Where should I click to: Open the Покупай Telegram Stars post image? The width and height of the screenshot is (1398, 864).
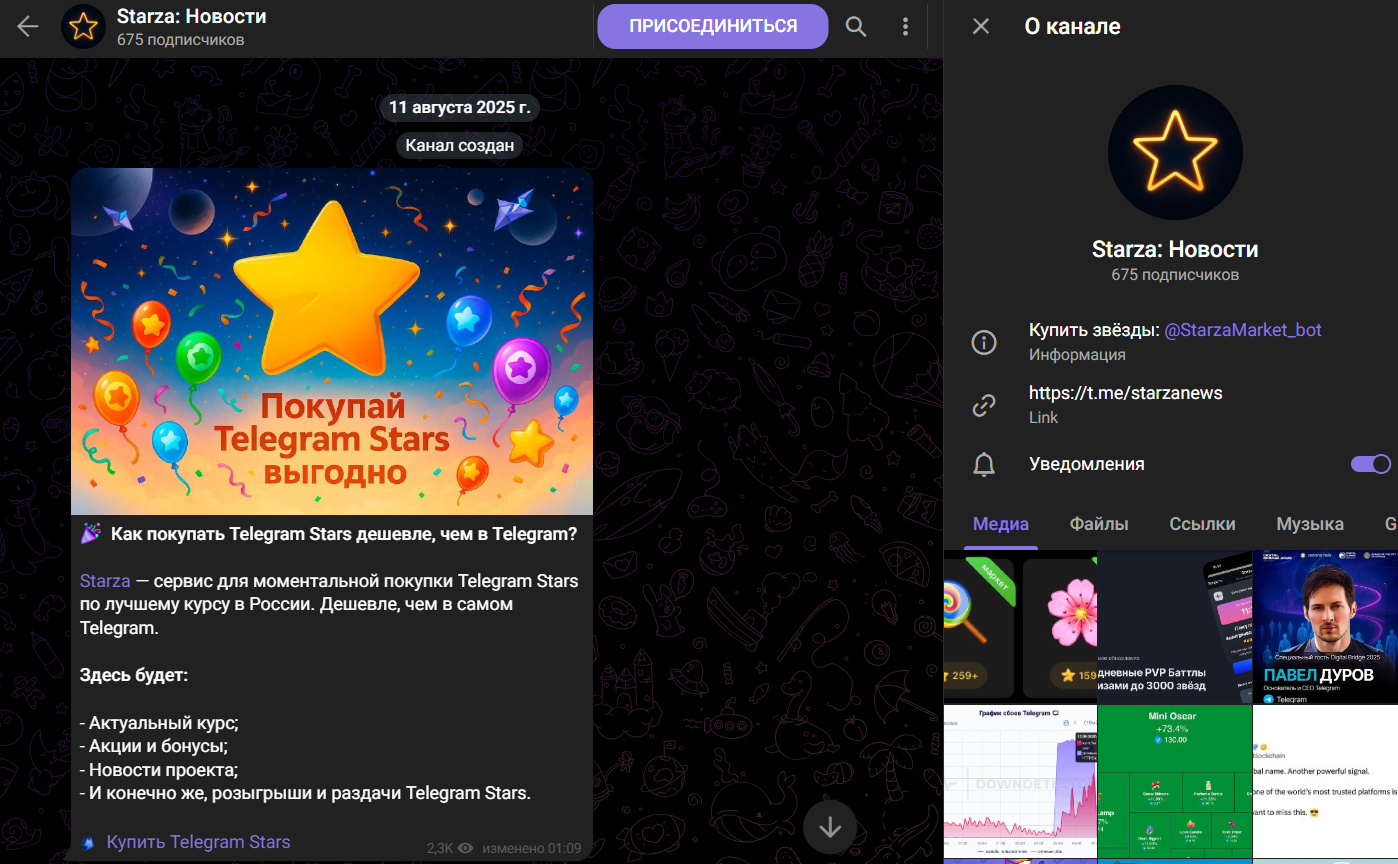[x=332, y=341]
